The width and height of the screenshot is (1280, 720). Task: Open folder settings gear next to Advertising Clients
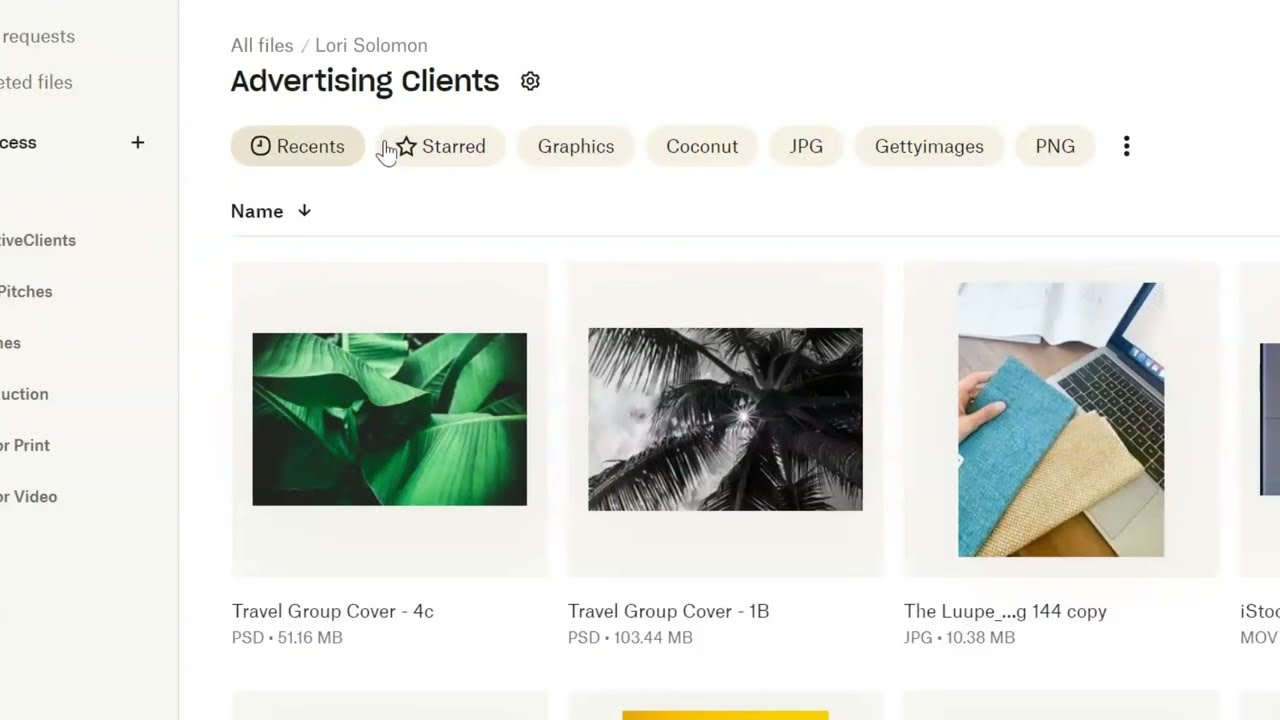point(530,81)
